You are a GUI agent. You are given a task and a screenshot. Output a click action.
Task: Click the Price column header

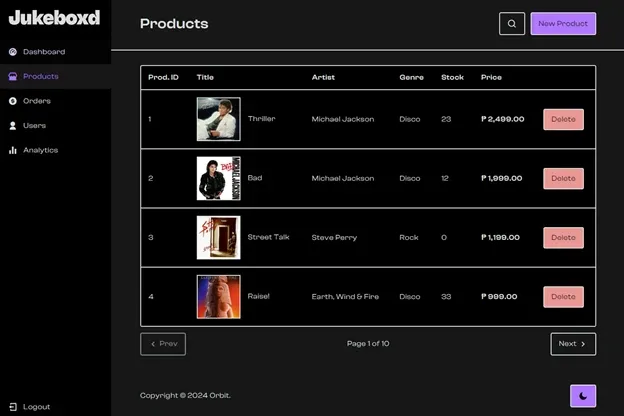click(491, 77)
